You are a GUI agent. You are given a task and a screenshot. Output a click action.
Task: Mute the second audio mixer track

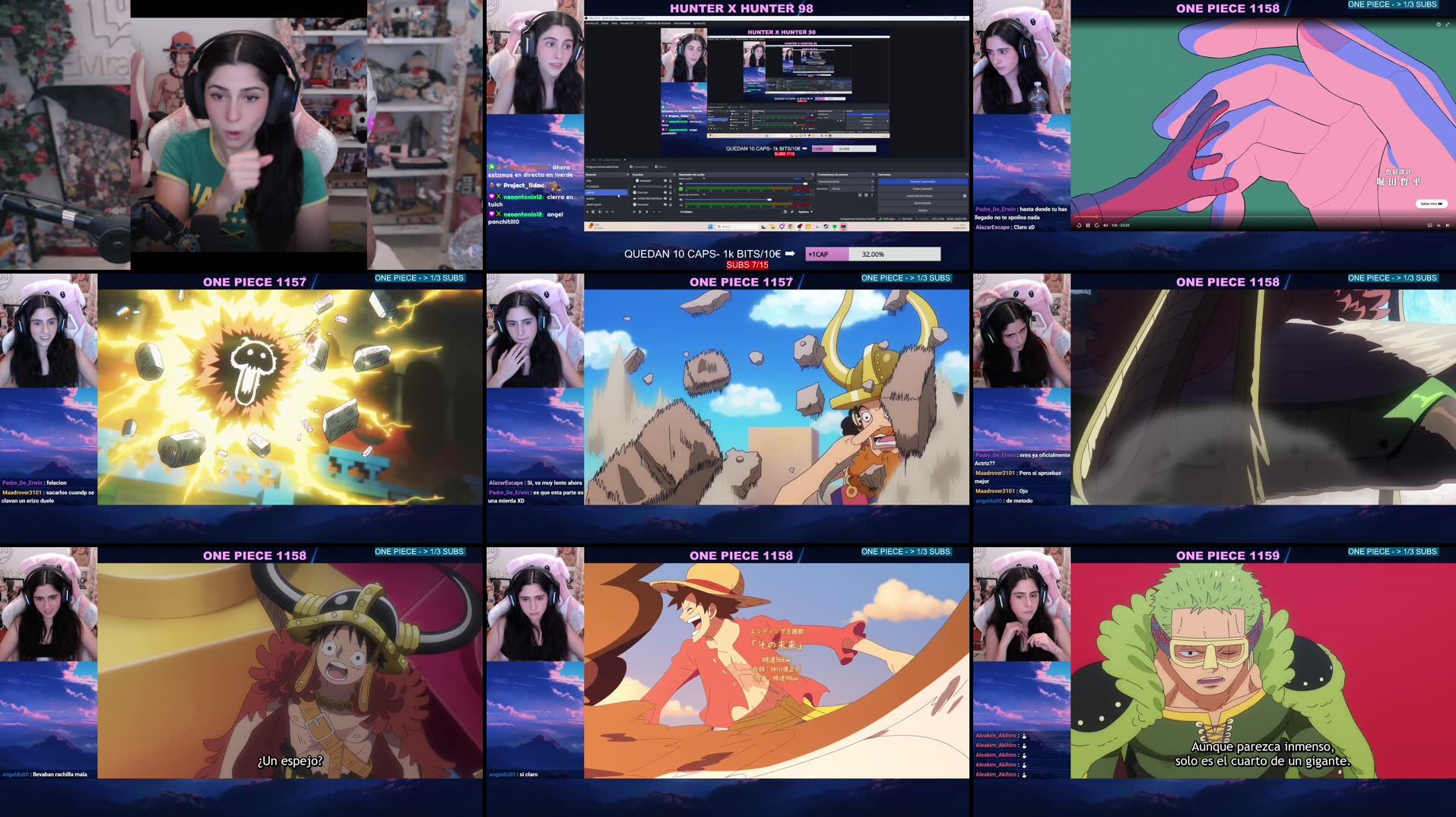tap(681, 200)
